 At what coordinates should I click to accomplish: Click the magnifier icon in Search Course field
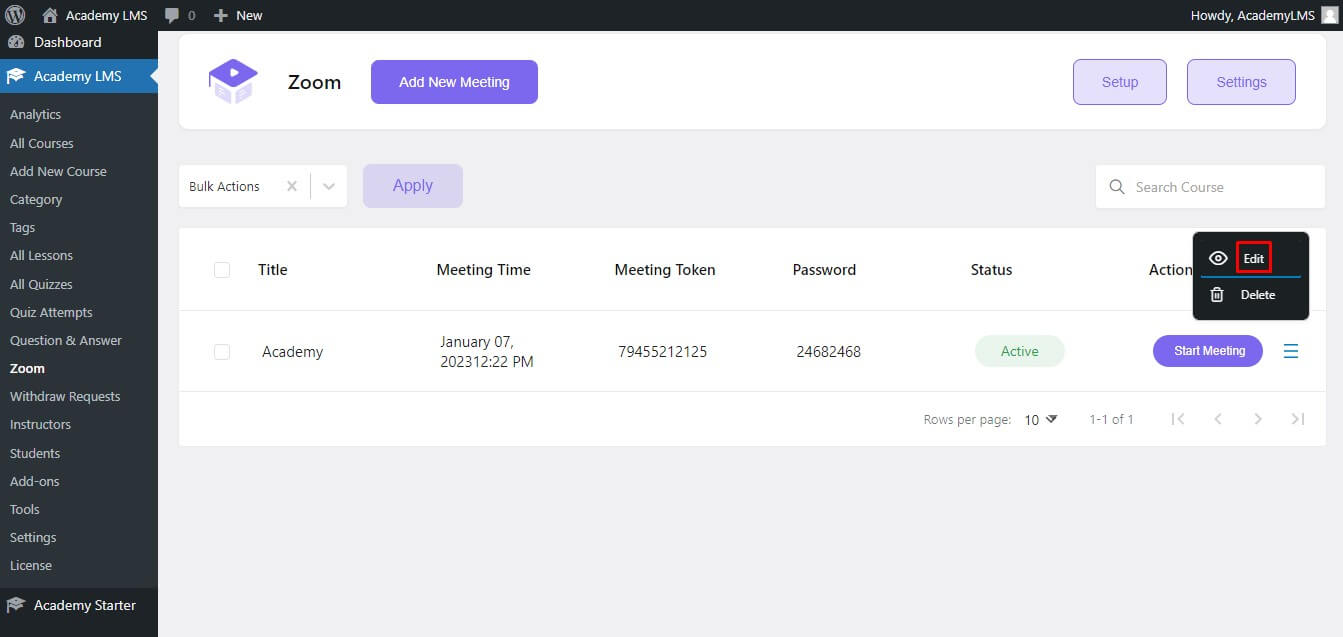1117,187
